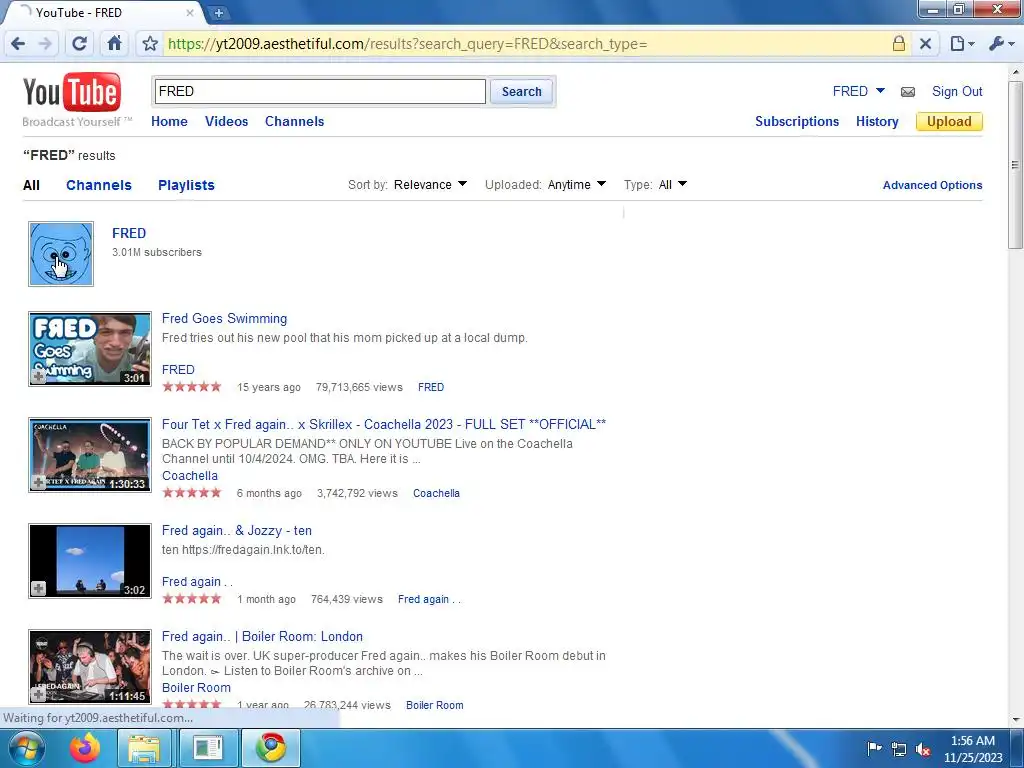The height and width of the screenshot is (768, 1024).
Task: Open the Windows Start button
Action: click(26, 748)
